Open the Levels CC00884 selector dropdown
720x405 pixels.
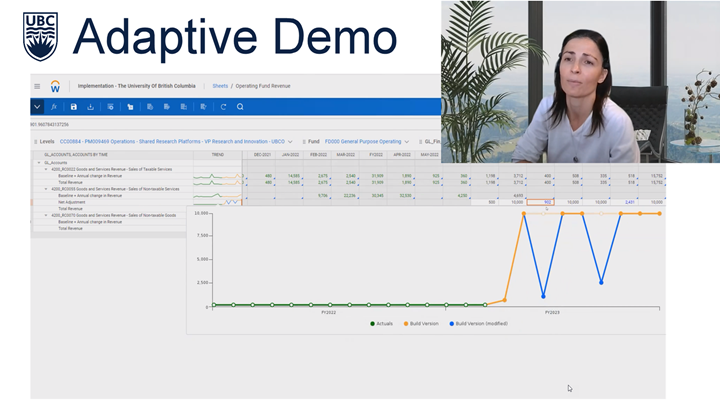[290, 142]
